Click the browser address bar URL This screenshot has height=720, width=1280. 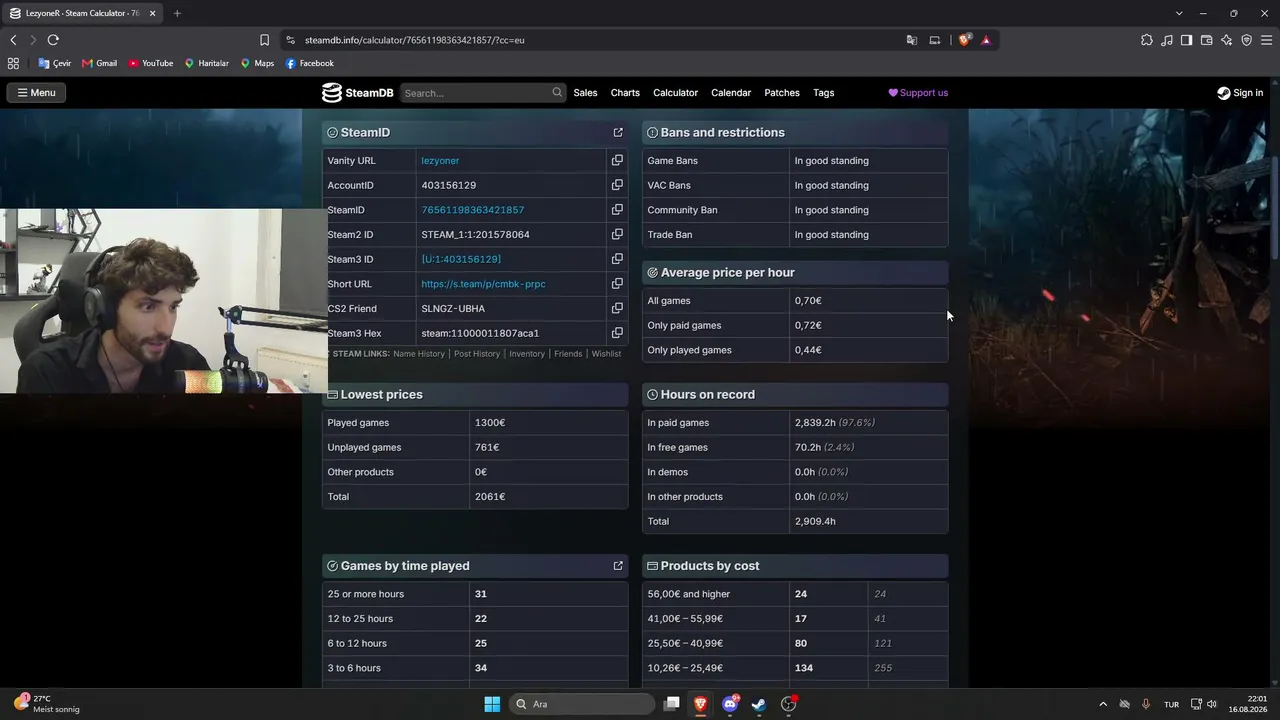pyautogui.click(x=415, y=40)
